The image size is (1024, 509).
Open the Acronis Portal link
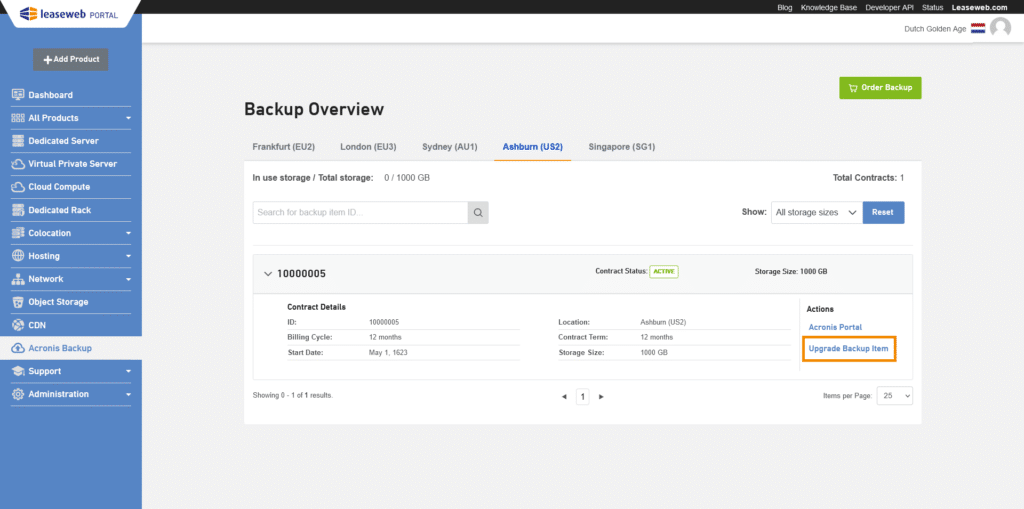[835, 327]
